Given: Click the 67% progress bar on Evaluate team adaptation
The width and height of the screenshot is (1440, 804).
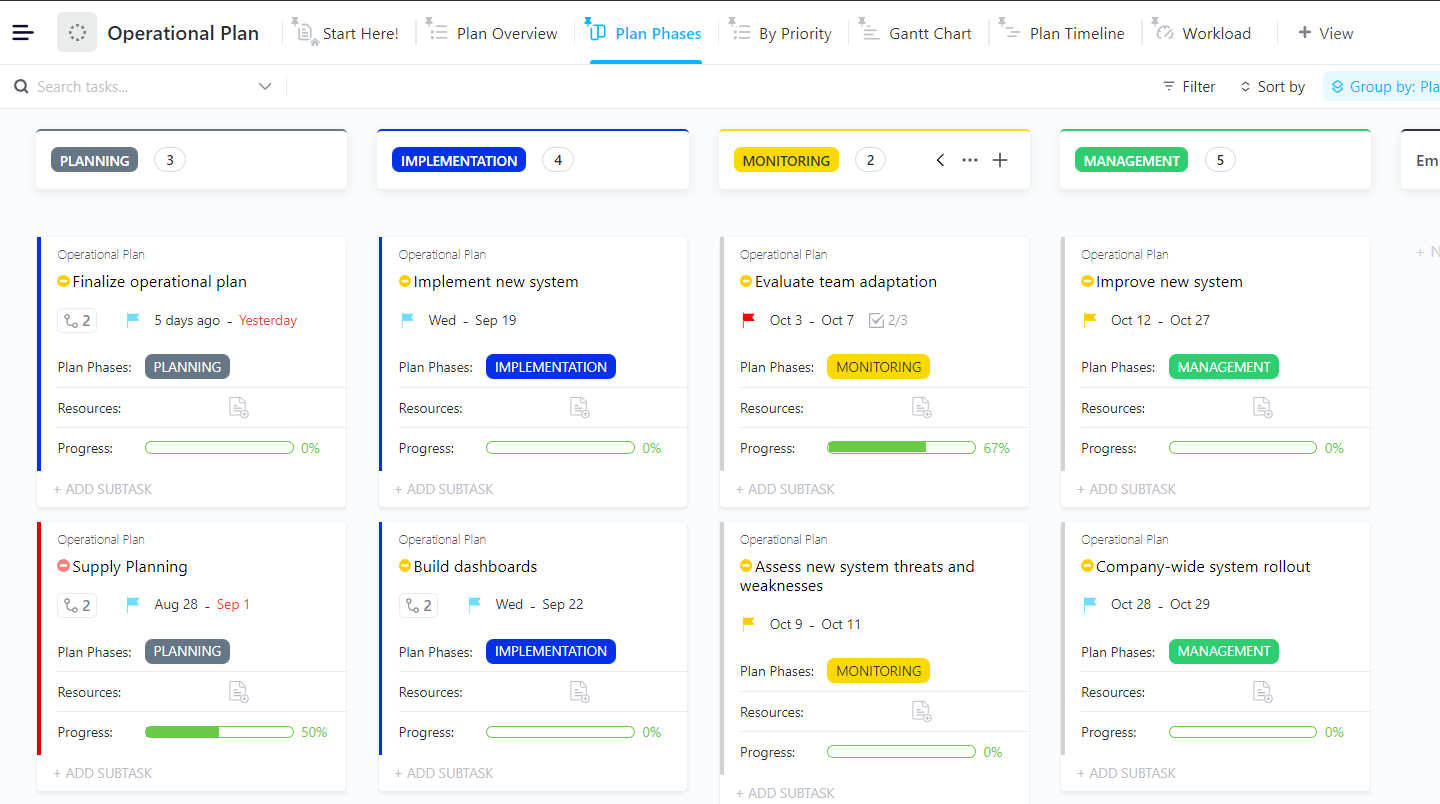Looking at the screenshot, I should tap(901, 448).
